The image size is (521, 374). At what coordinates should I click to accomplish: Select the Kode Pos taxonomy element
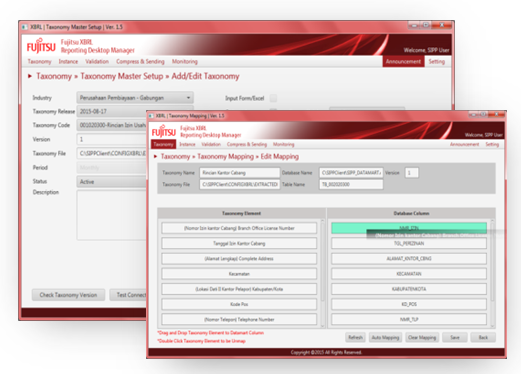[x=239, y=304]
